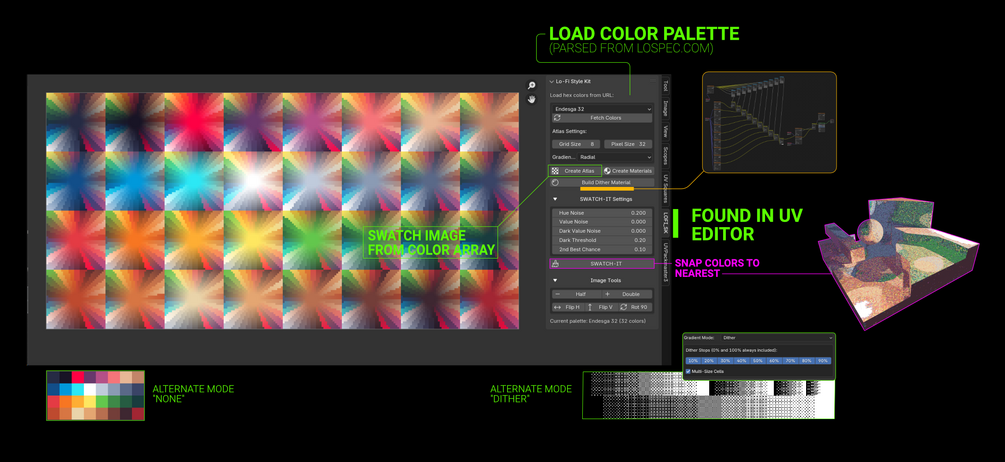Click Create Materials with the sphere icon
This screenshot has width=1005, height=462.
point(628,171)
